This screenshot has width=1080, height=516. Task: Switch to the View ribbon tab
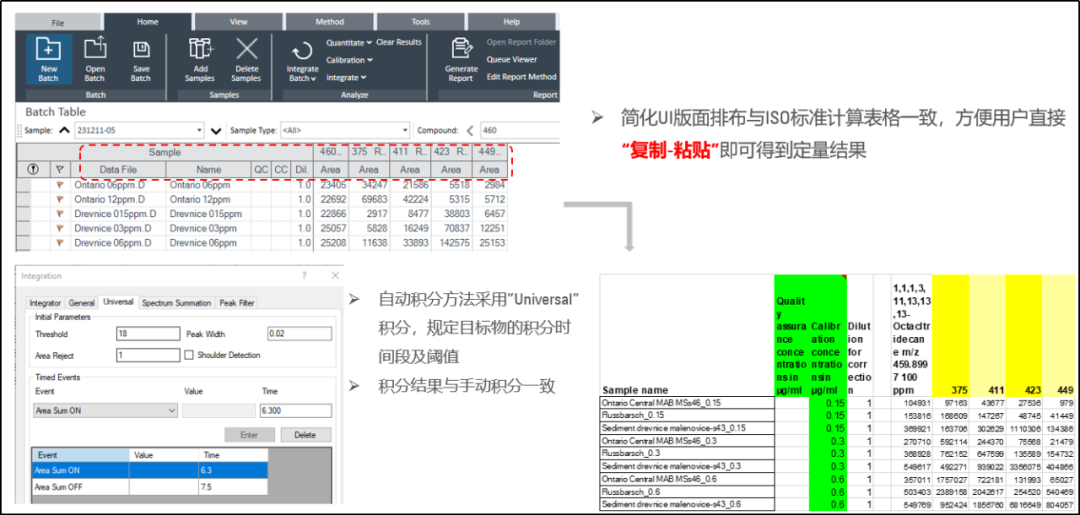click(x=239, y=22)
